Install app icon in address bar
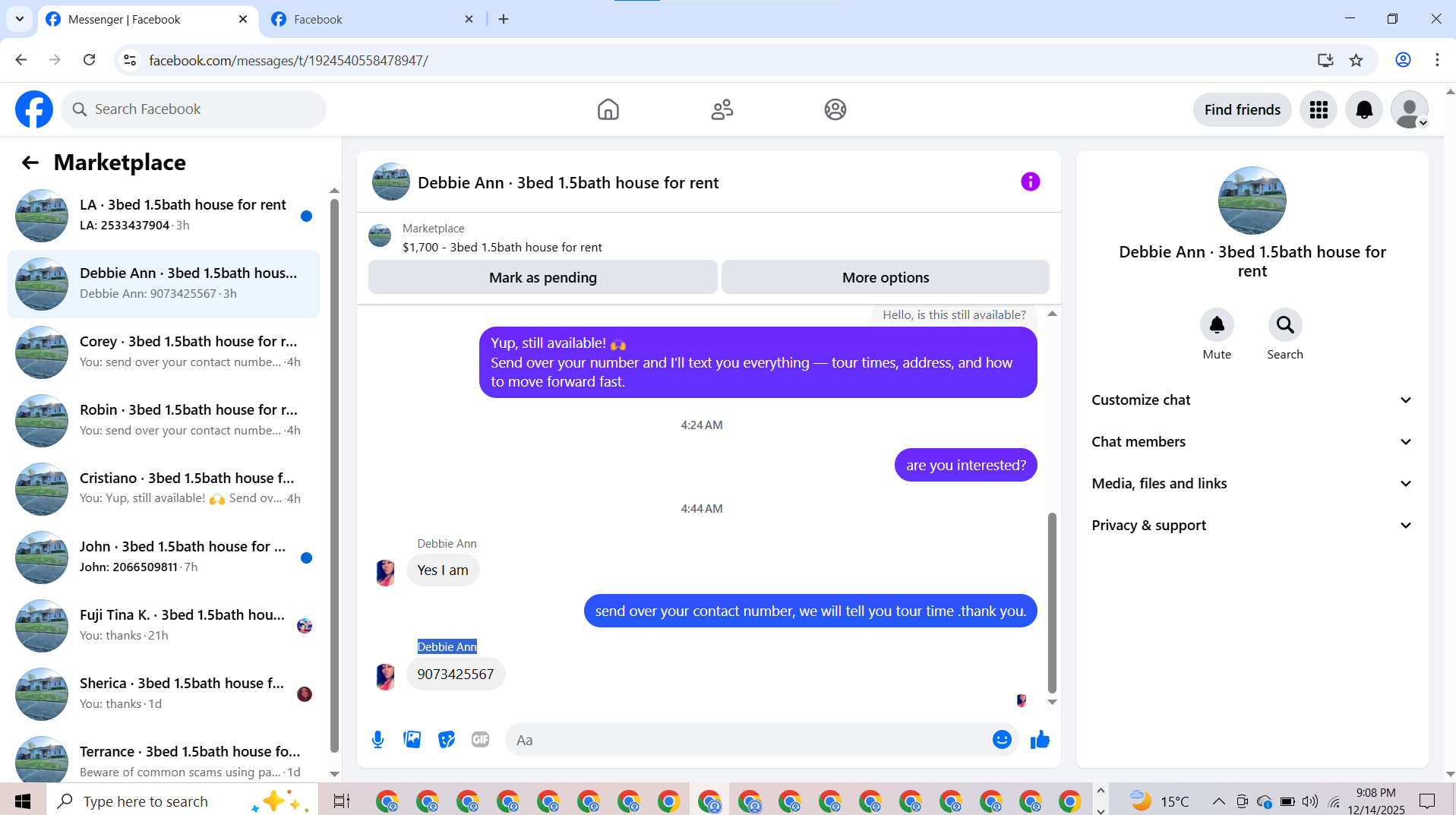 pyautogui.click(x=1325, y=60)
